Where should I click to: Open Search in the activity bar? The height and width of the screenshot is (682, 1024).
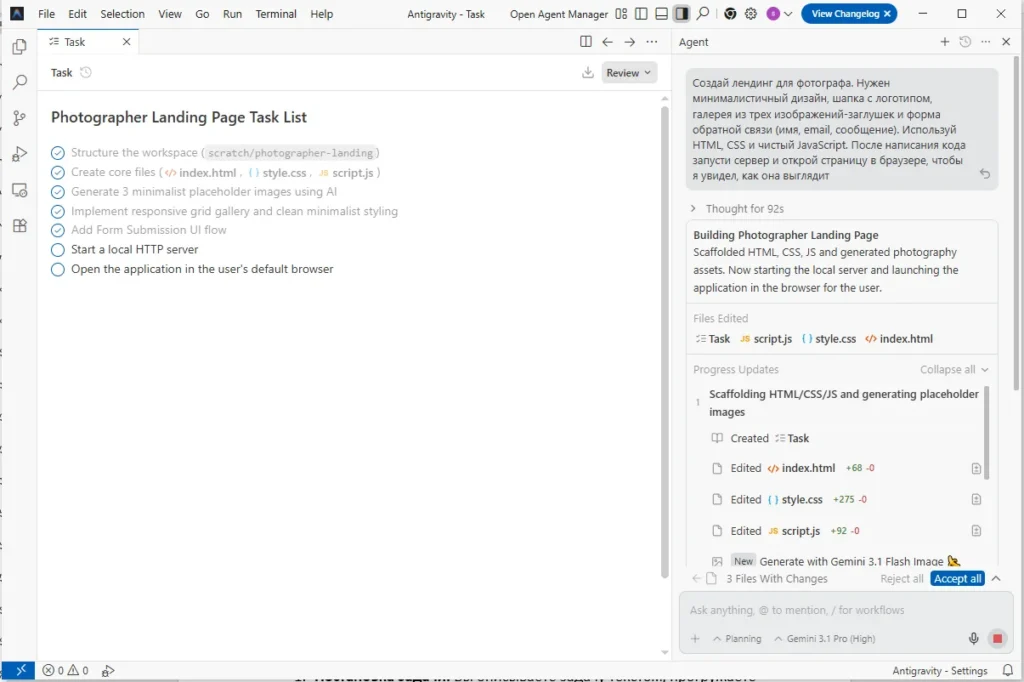tap(18, 83)
